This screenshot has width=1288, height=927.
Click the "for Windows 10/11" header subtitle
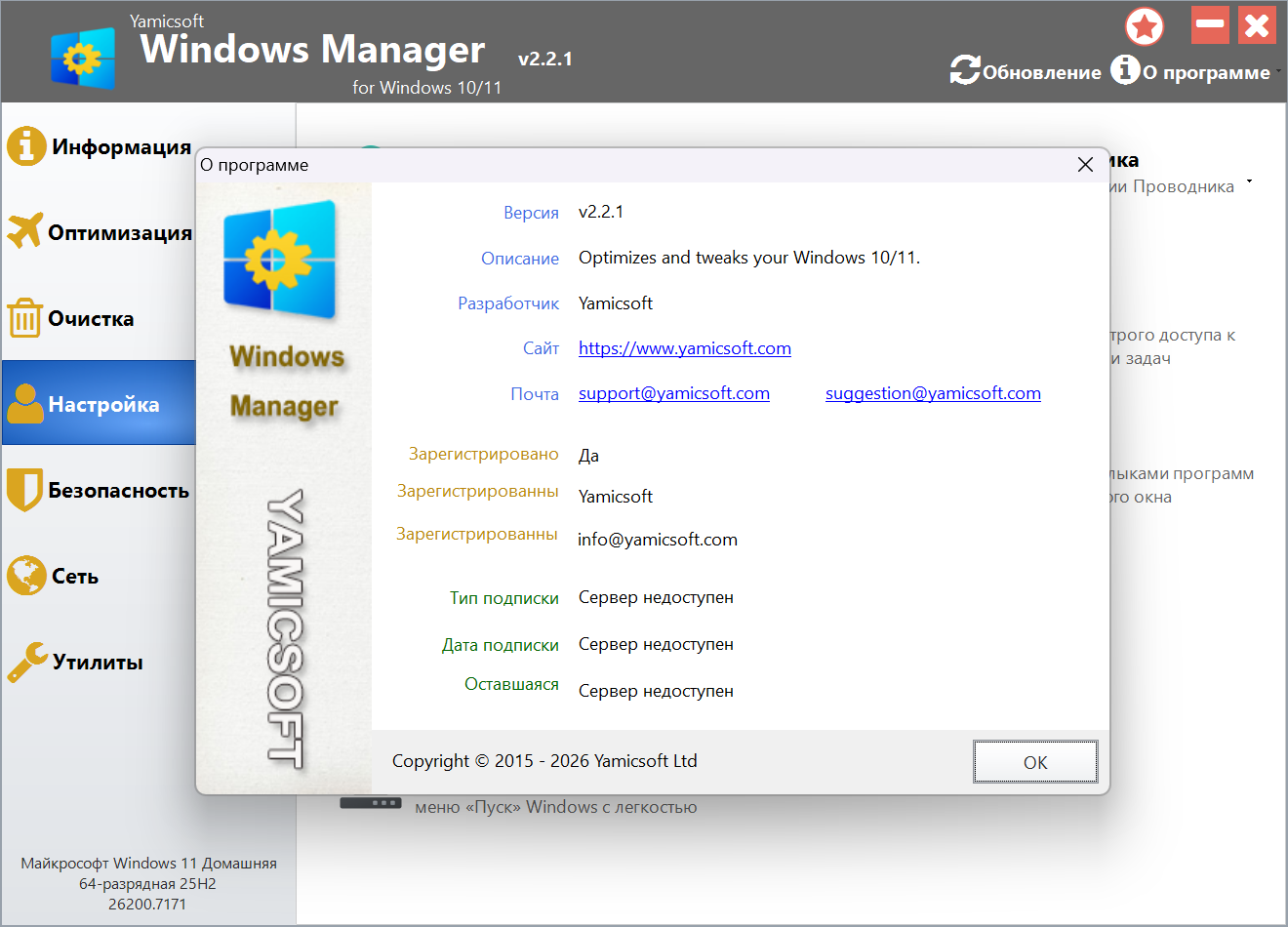pyautogui.click(x=427, y=88)
